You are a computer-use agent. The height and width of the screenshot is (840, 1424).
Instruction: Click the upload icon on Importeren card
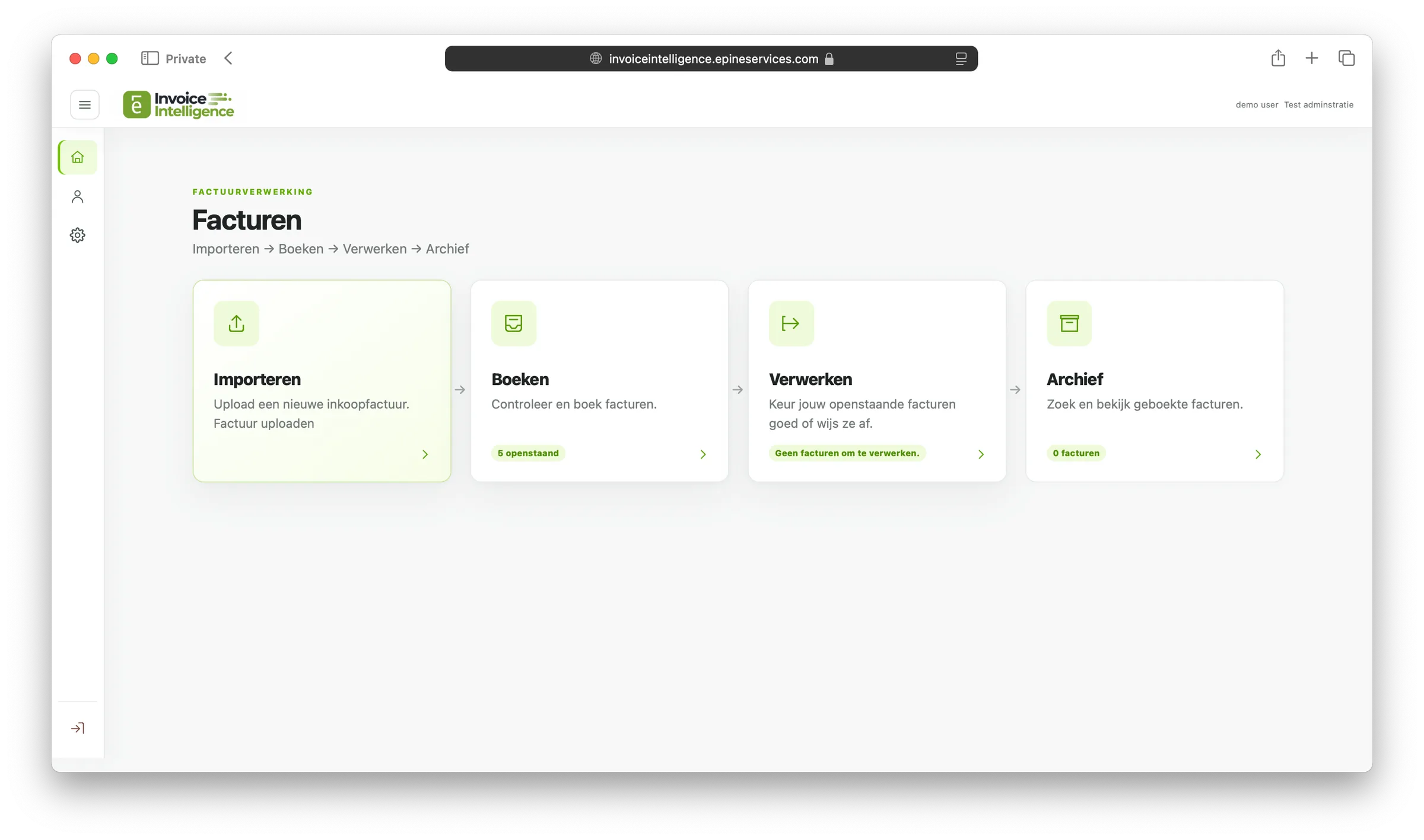pos(236,323)
